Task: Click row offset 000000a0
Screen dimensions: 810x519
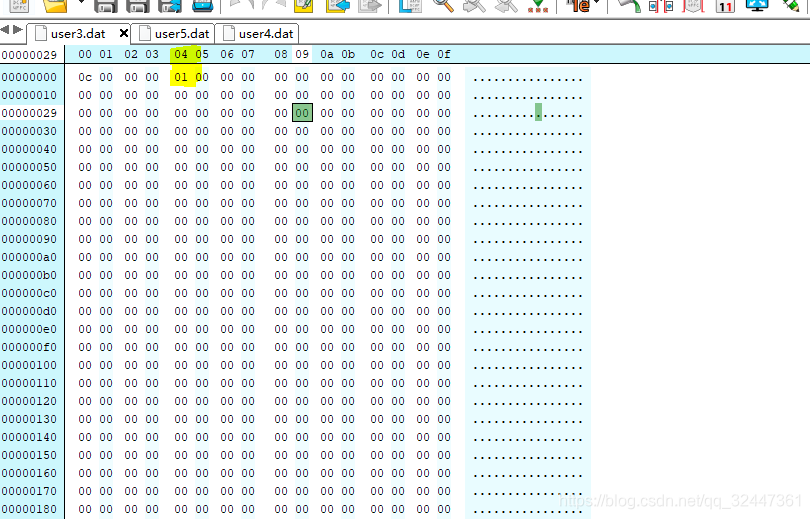Action: tap(29, 257)
